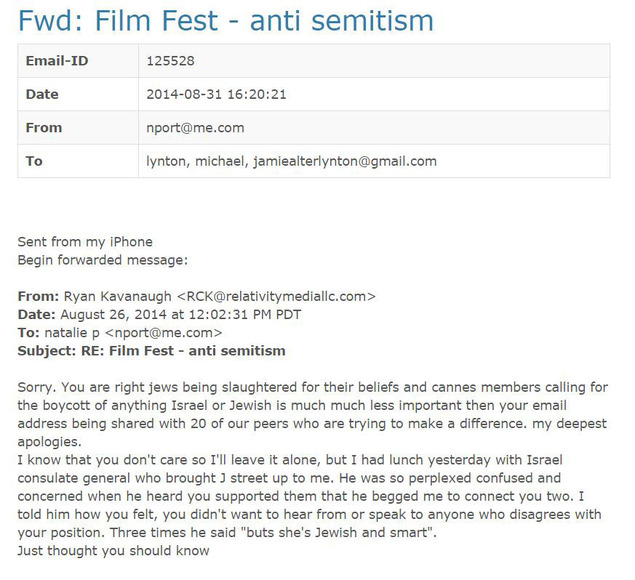Click recipient jamiealterlynton@gmail.com
Viewport: 635px width, 580px height.
pyautogui.click(x=345, y=162)
